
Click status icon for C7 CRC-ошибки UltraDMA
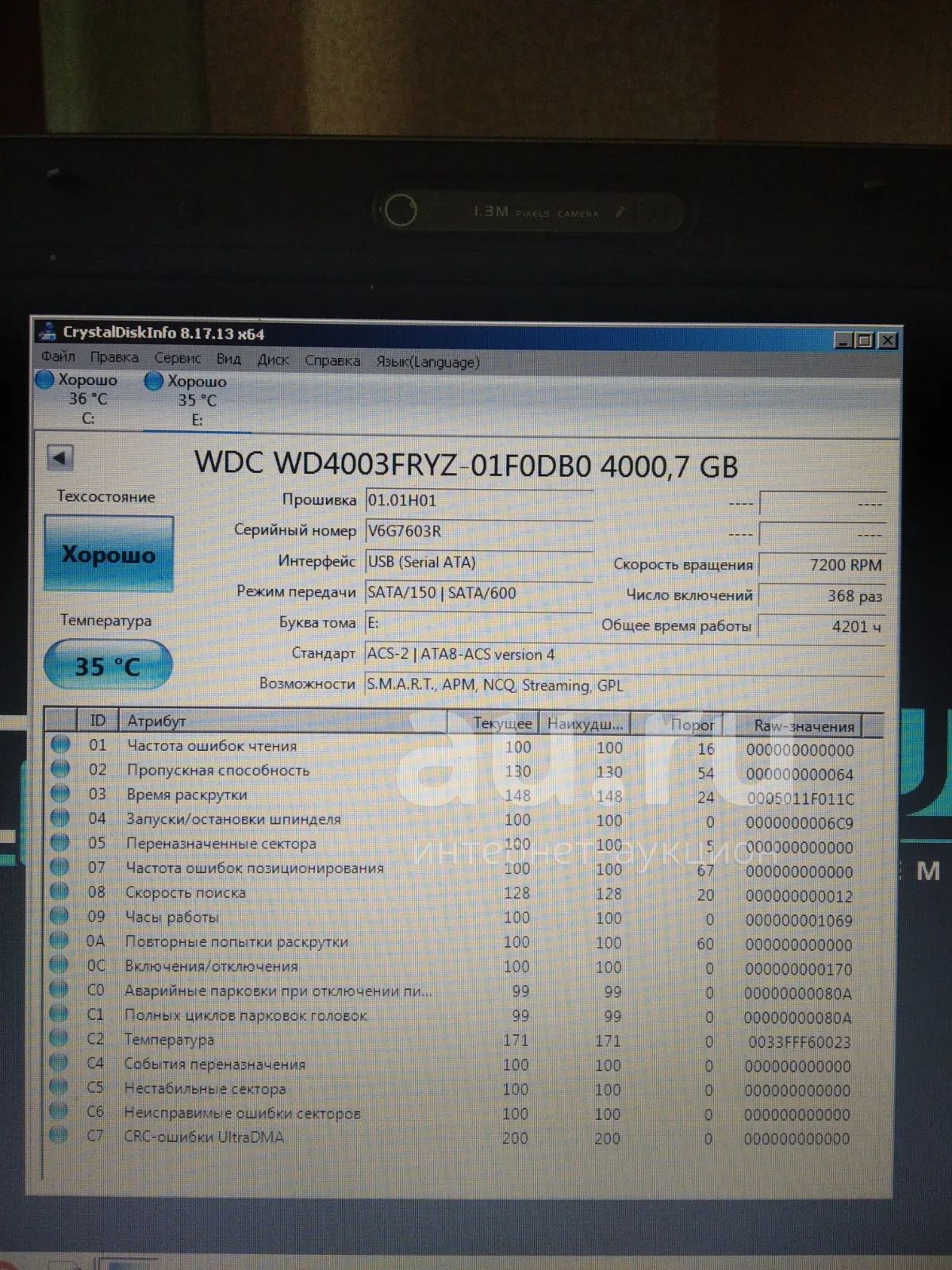tap(58, 1135)
